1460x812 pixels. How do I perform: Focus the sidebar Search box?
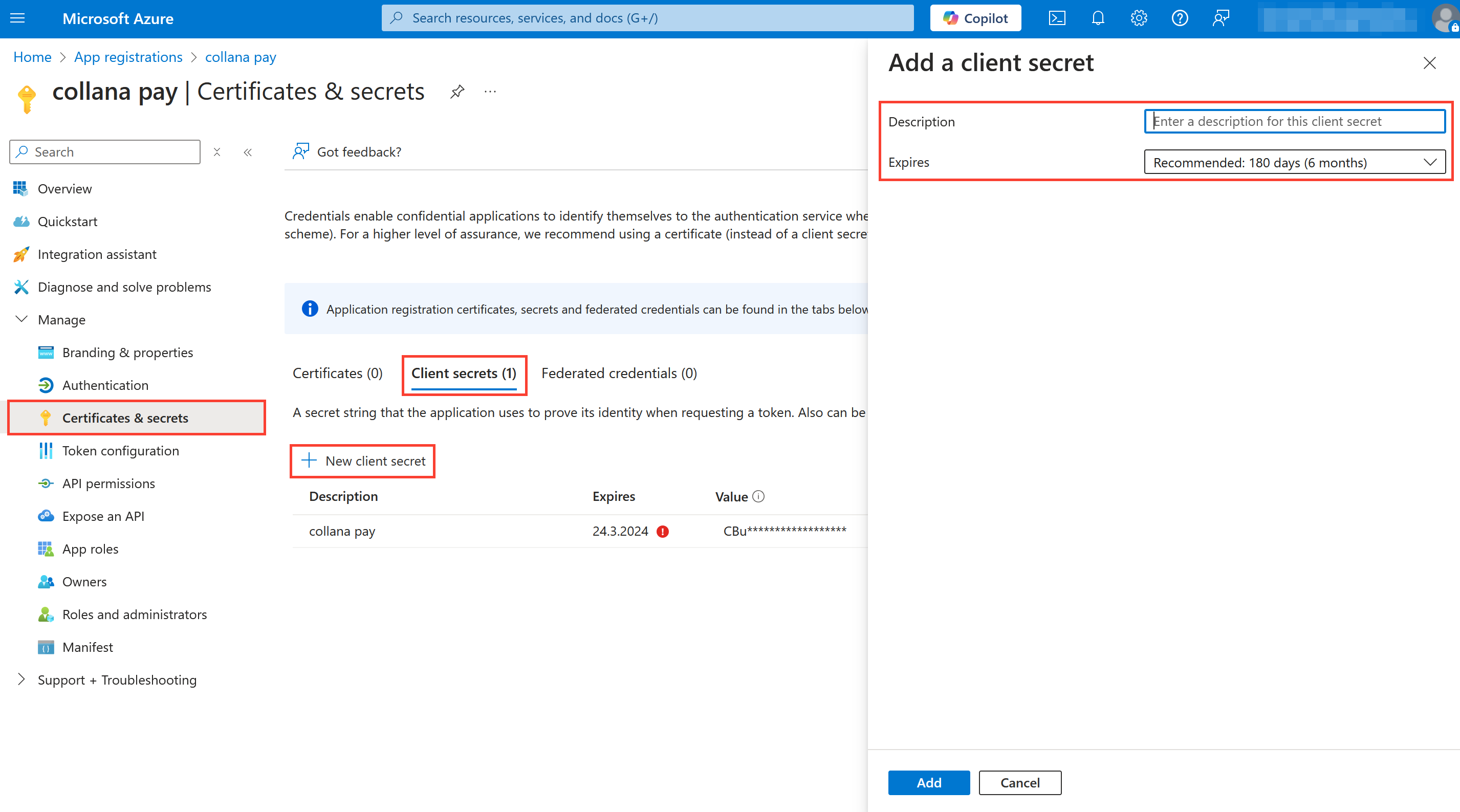pos(105,152)
